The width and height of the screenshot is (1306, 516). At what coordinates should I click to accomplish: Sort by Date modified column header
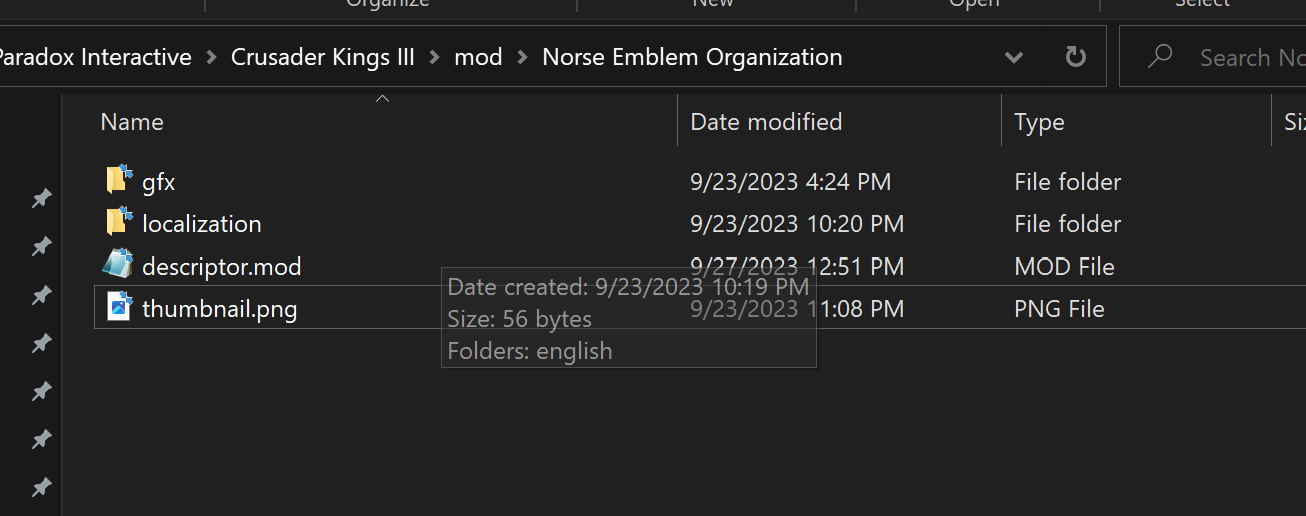tap(766, 122)
